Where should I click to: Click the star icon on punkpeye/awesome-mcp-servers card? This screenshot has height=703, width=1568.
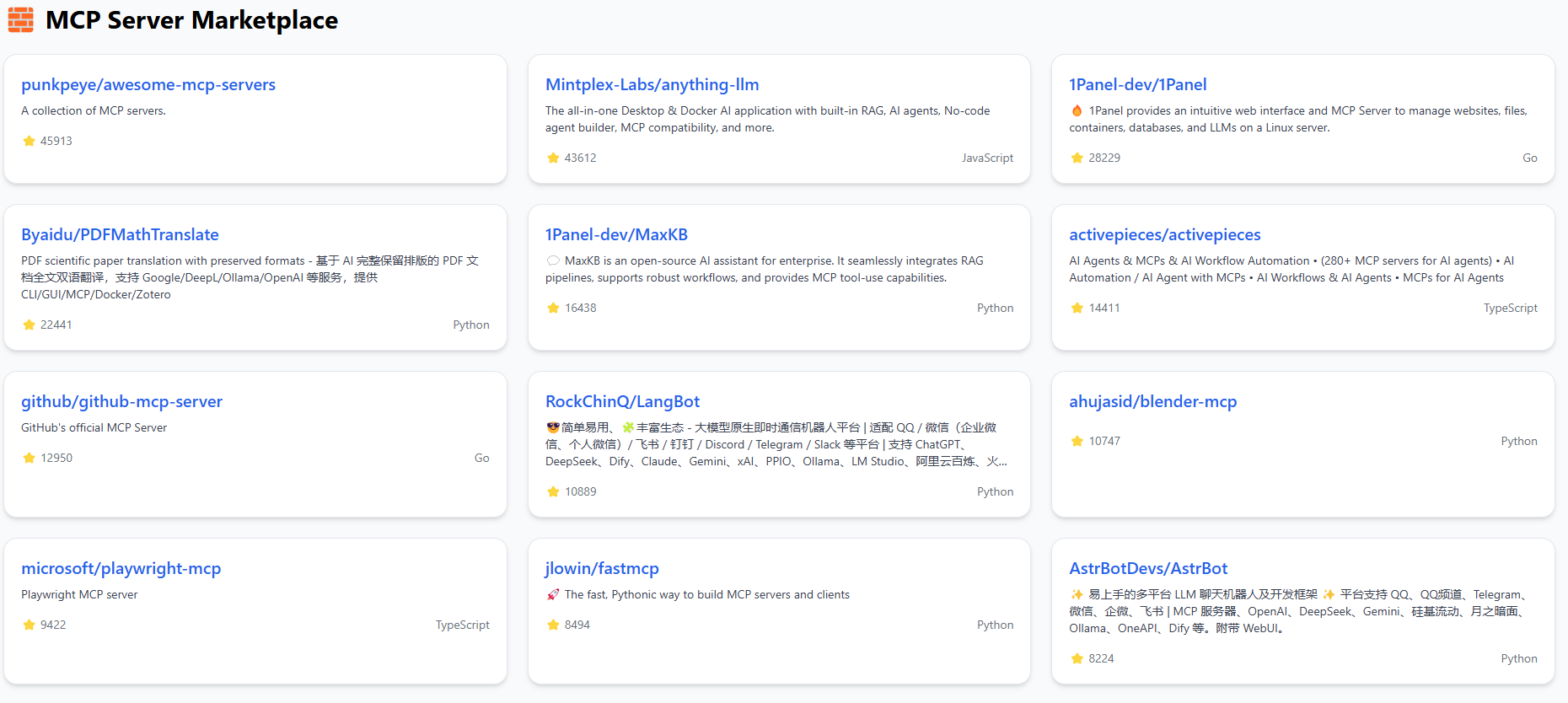(29, 141)
